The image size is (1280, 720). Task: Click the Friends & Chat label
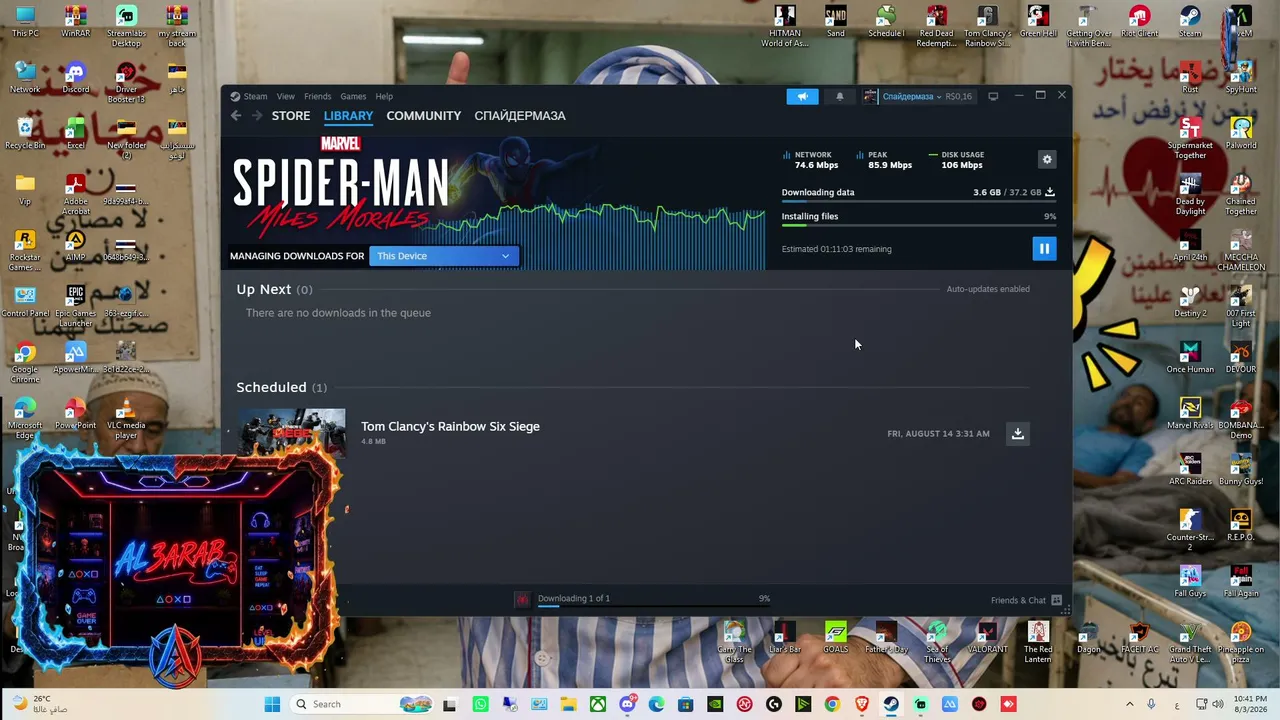[x=1018, y=600]
